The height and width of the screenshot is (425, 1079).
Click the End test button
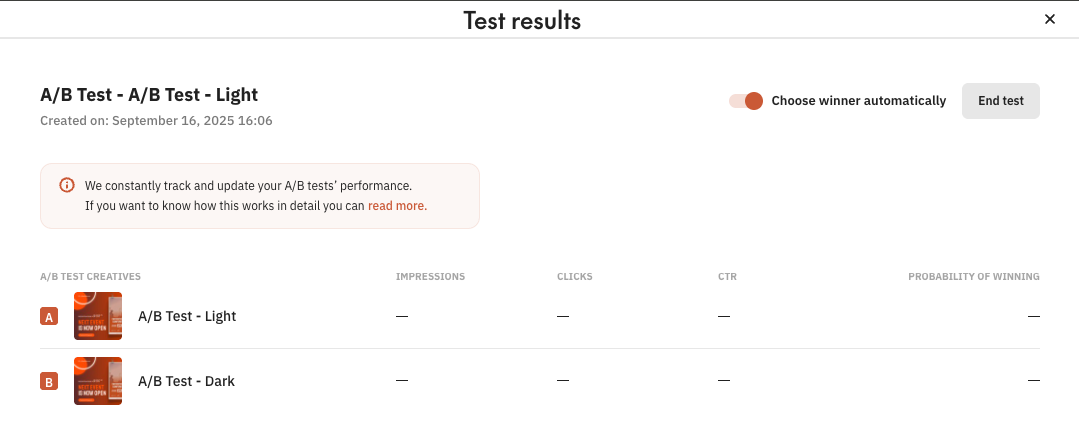coord(1000,101)
